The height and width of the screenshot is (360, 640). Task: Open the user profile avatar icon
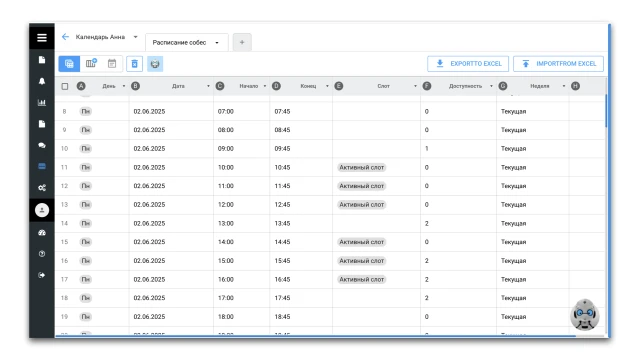(42, 210)
